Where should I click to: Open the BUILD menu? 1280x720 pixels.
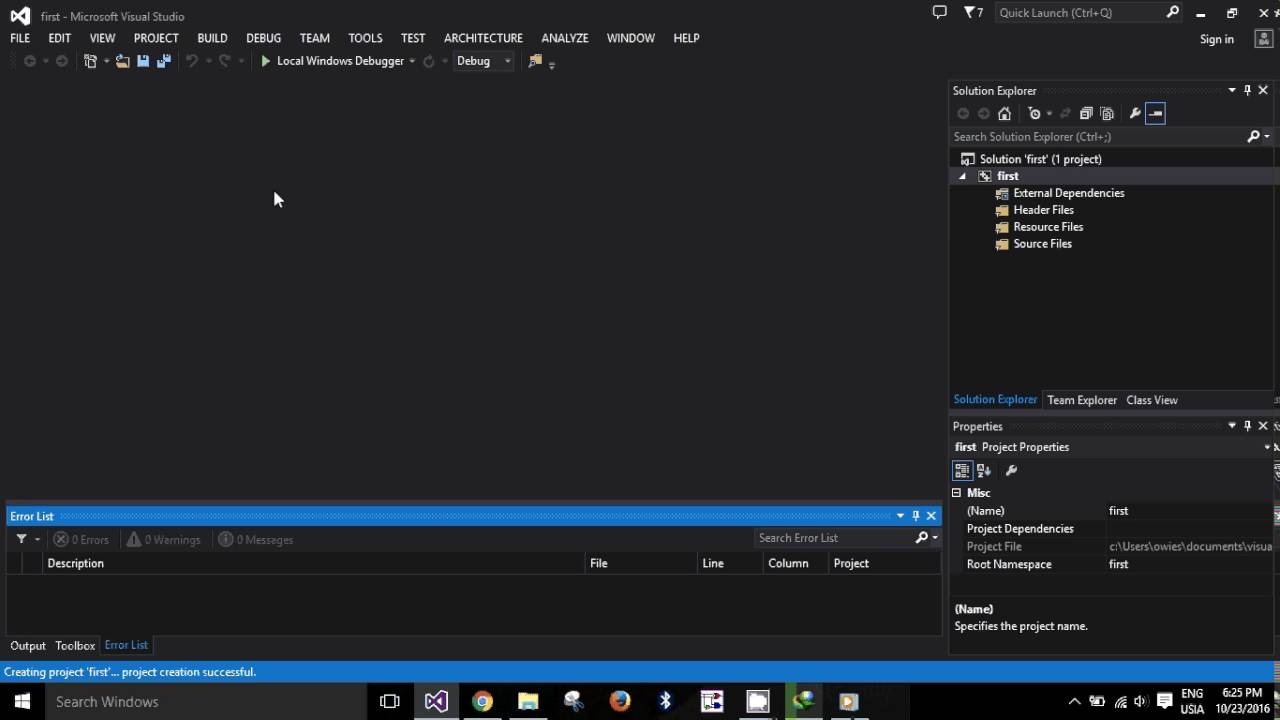212,38
